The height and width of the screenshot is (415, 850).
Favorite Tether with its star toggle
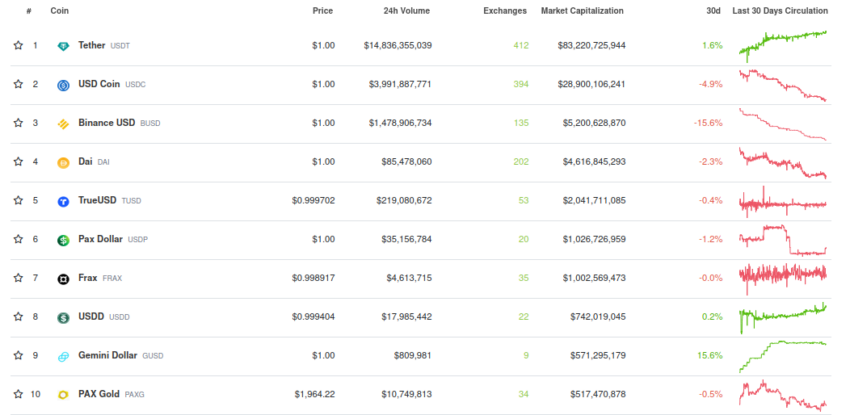18,46
